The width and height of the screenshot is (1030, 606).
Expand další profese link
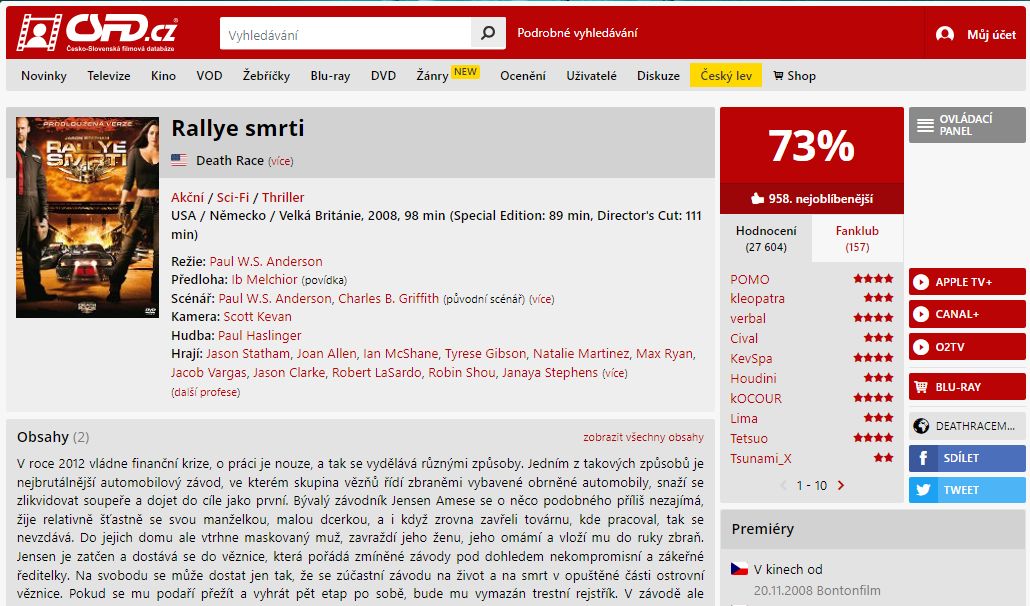(206, 392)
